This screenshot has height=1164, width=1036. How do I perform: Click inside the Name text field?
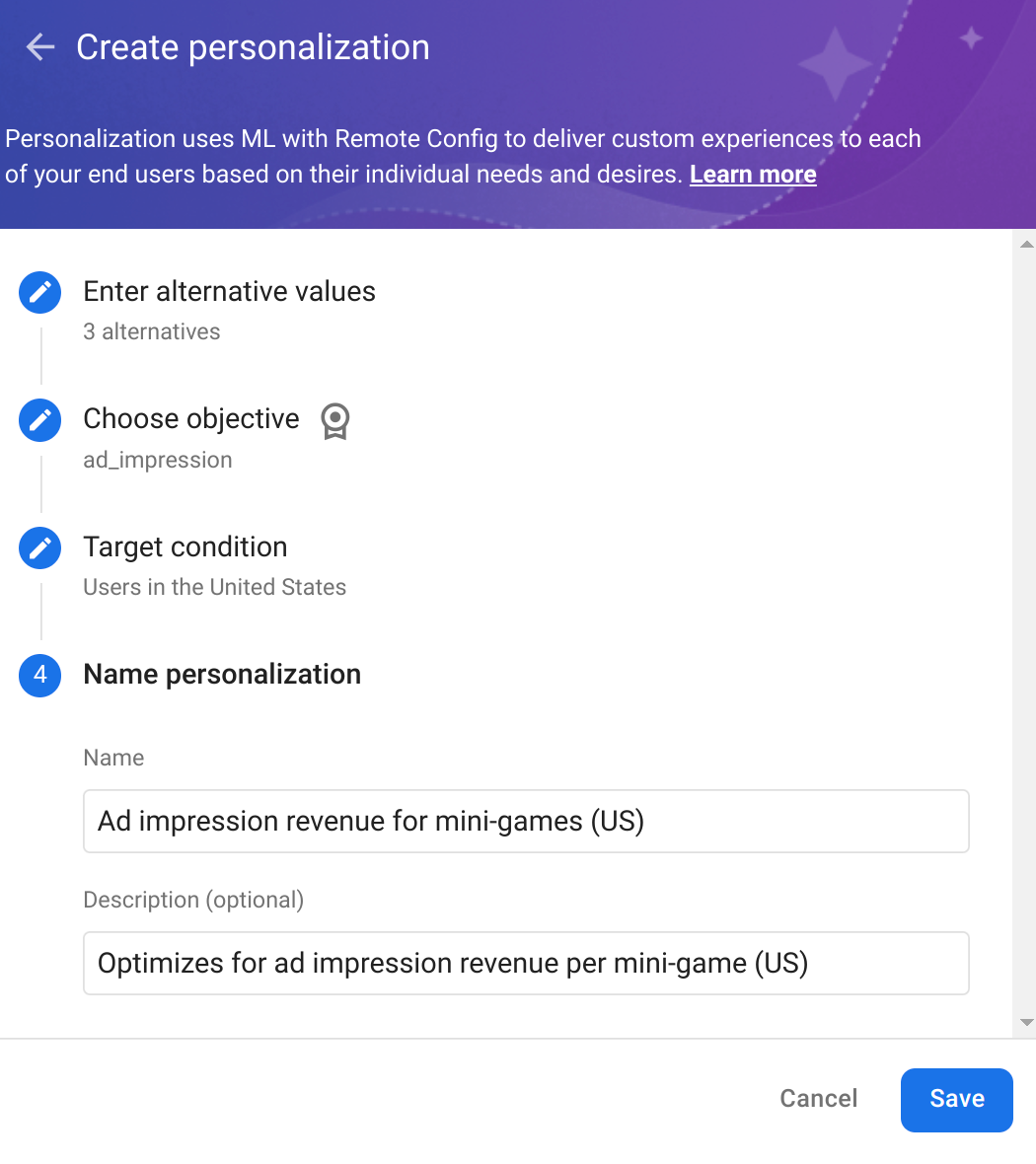pyautogui.click(x=526, y=821)
